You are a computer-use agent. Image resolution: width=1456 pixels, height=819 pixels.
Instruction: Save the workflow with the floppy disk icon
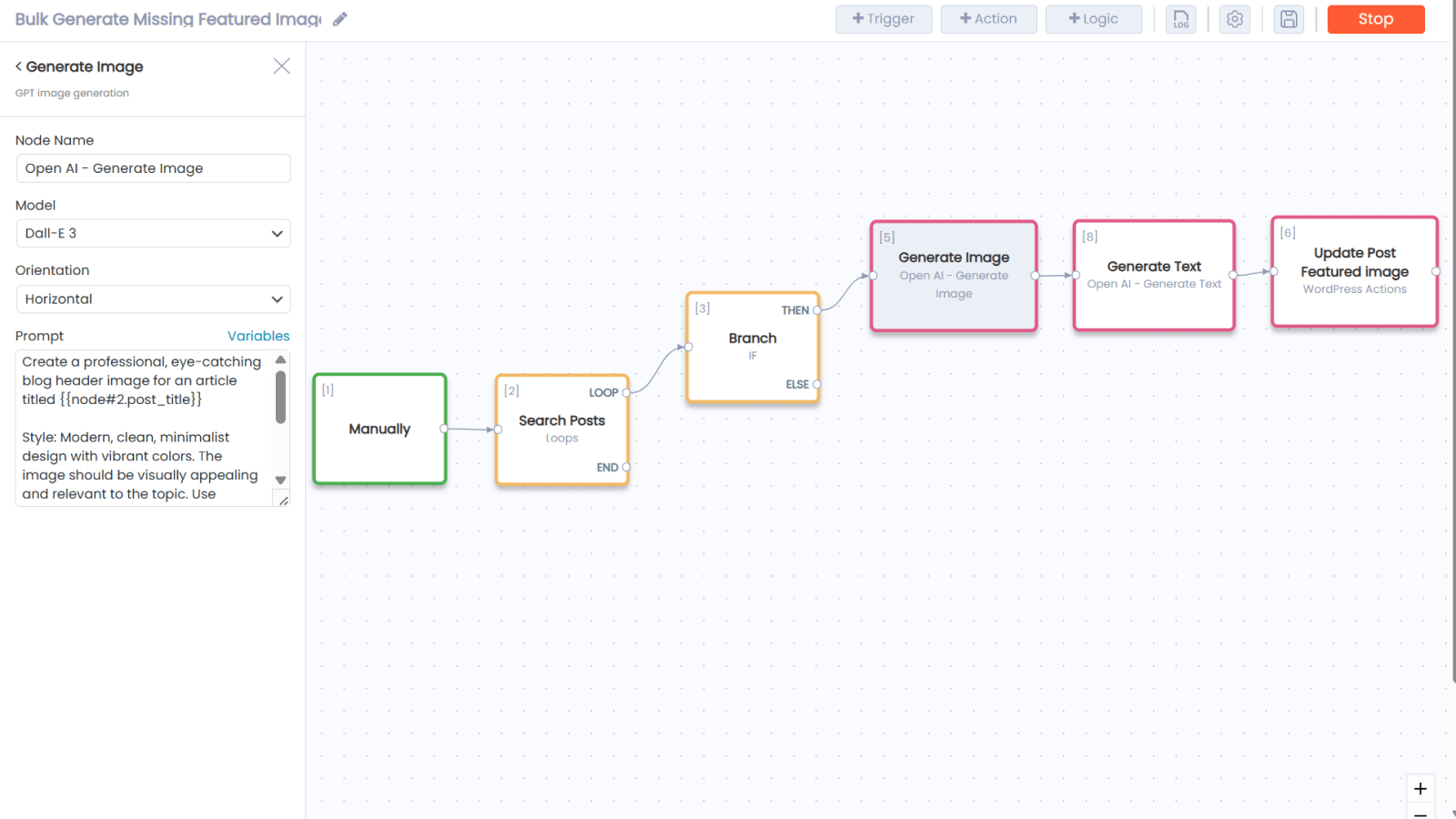tap(1289, 19)
